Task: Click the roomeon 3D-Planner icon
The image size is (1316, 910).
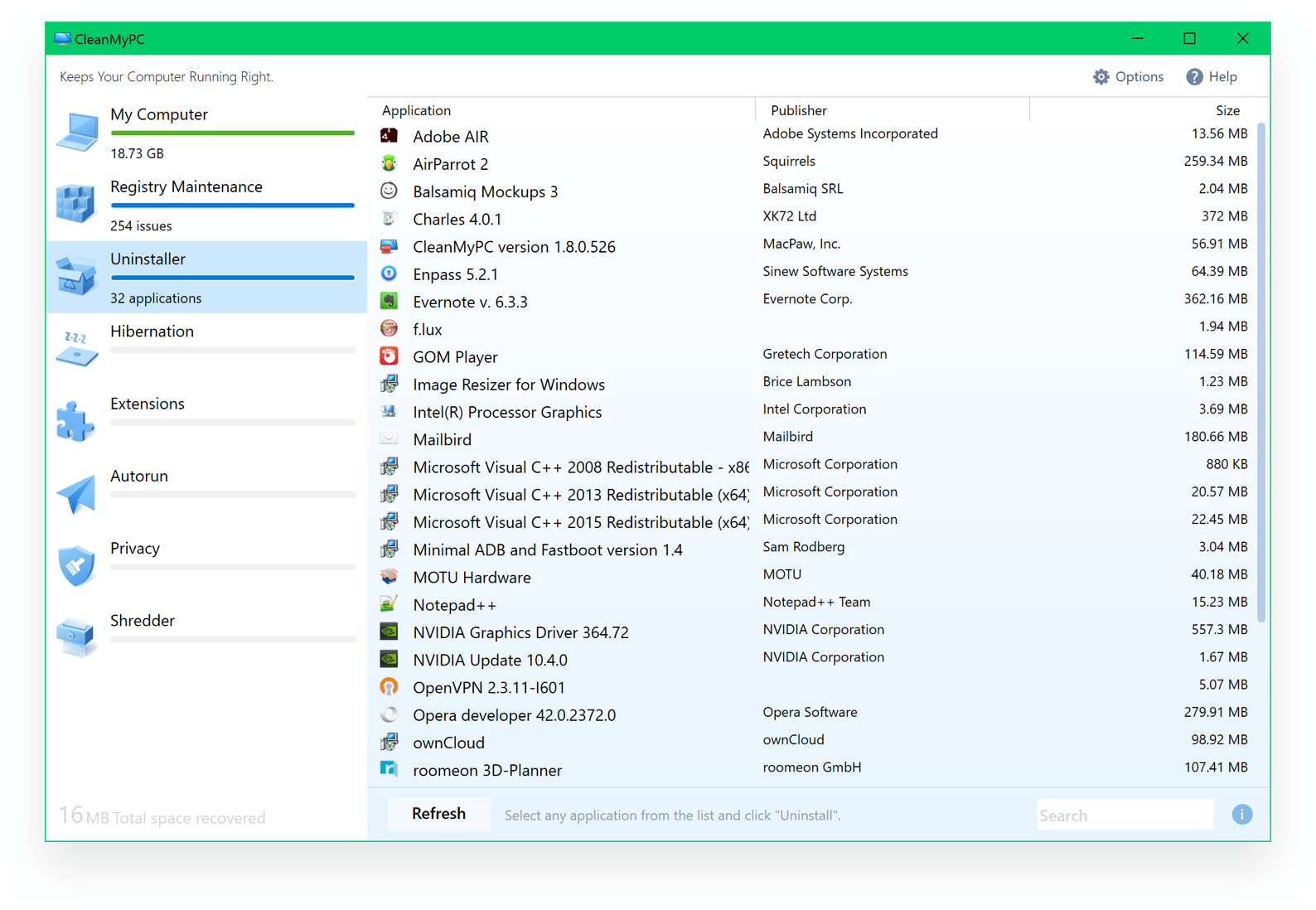Action: pos(389,769)
